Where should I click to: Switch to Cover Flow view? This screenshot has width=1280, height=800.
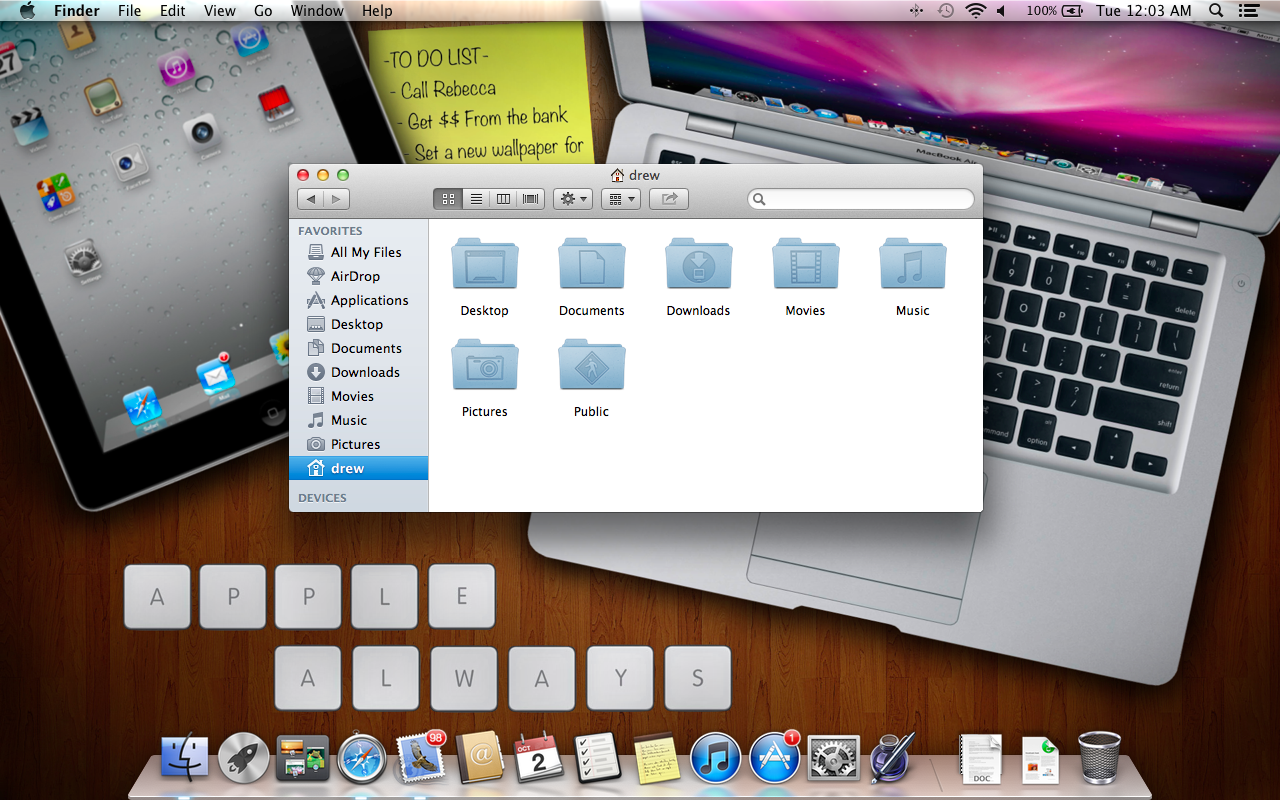tap(531, 199)
